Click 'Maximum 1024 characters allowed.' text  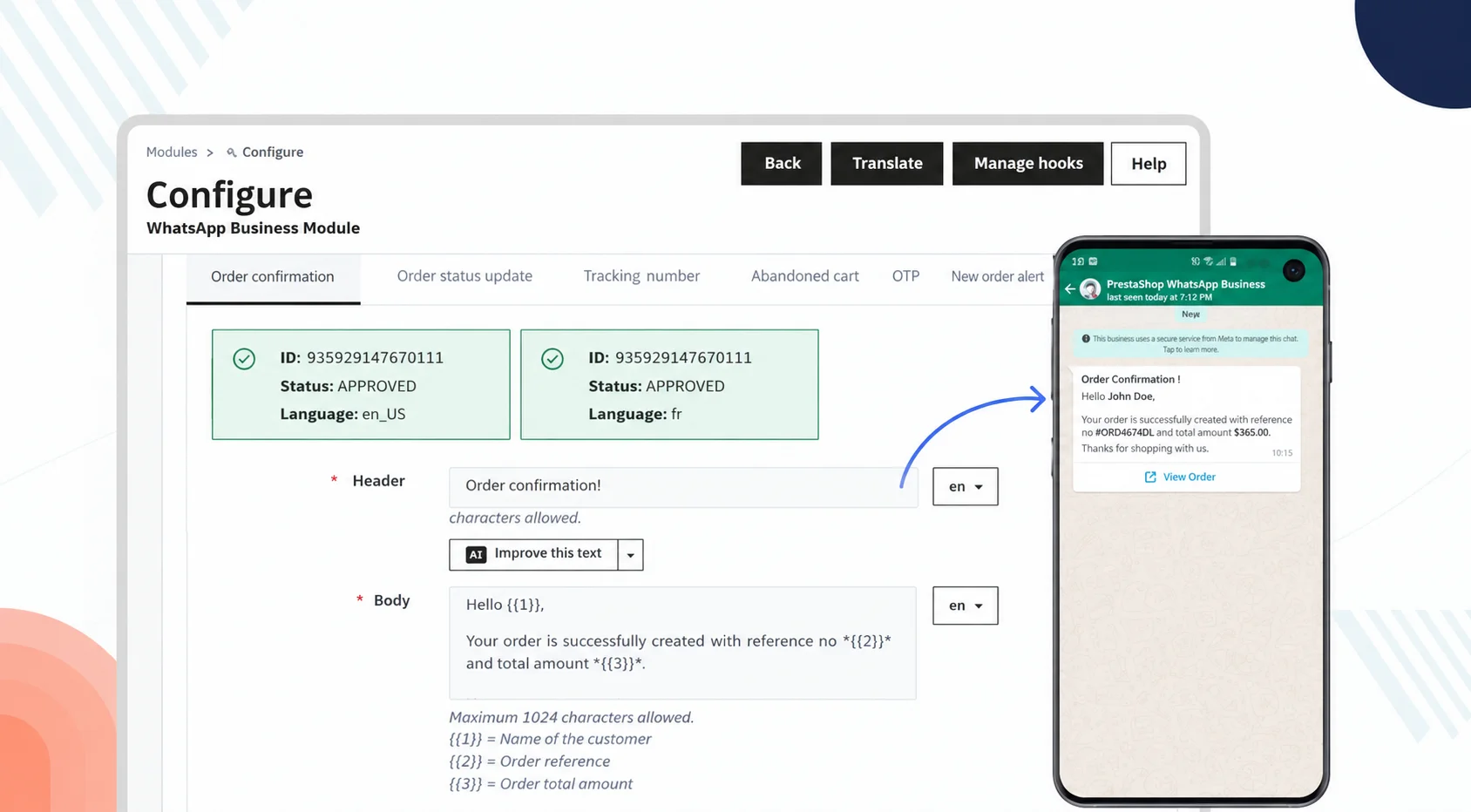[572, 718]
